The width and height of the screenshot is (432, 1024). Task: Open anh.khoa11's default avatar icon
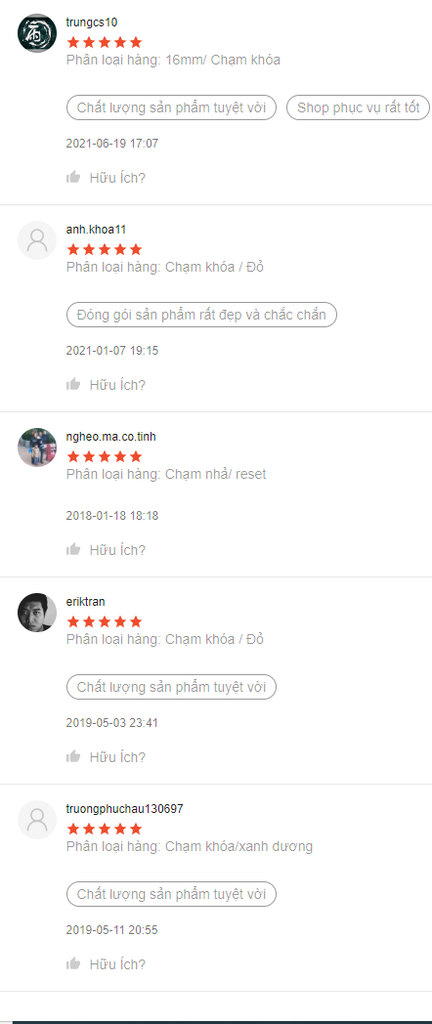click(37, 240)
